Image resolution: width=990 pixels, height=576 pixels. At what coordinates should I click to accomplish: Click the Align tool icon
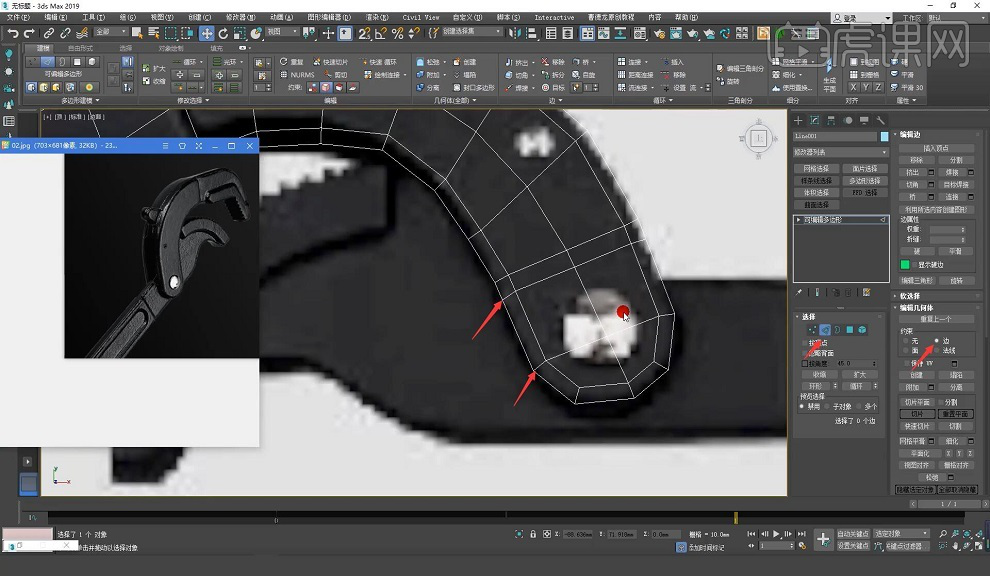tap(531, 33)
